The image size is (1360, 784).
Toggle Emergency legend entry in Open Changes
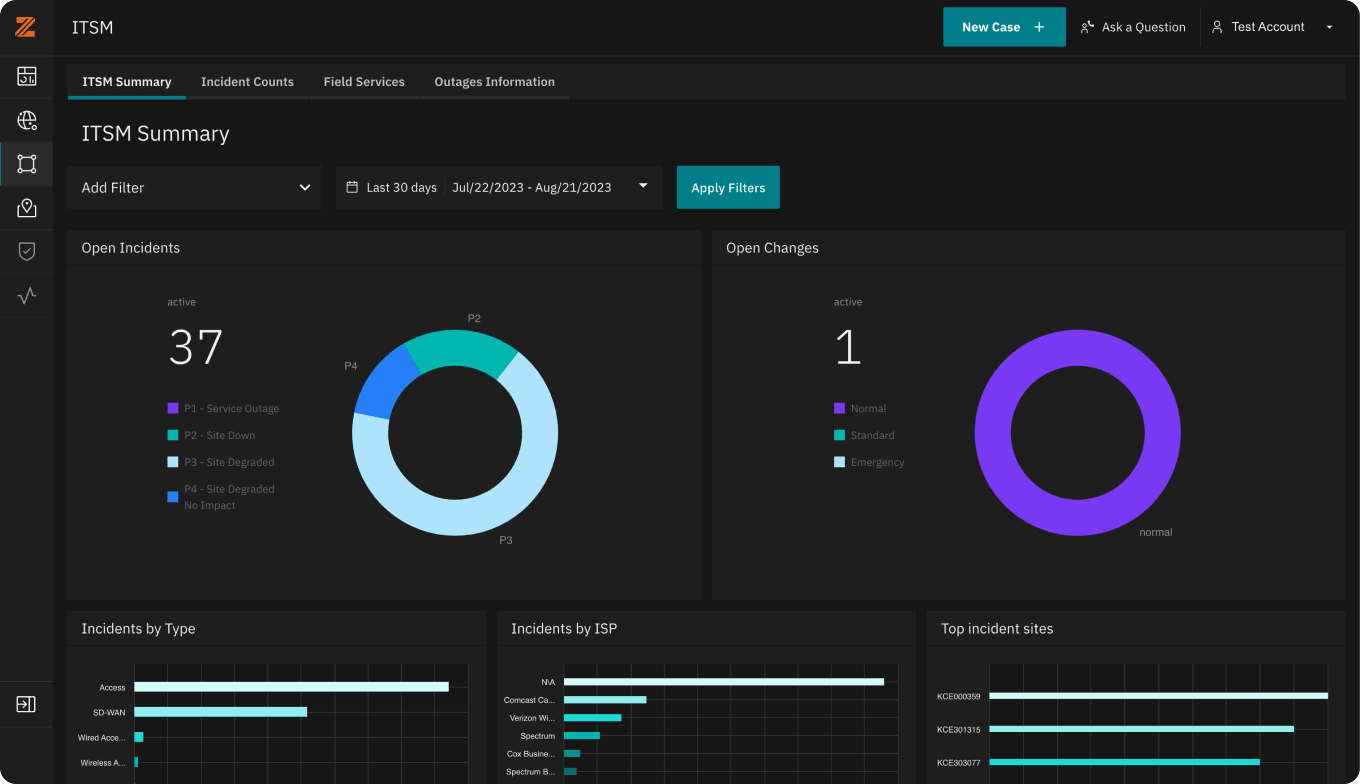point(869,462)
